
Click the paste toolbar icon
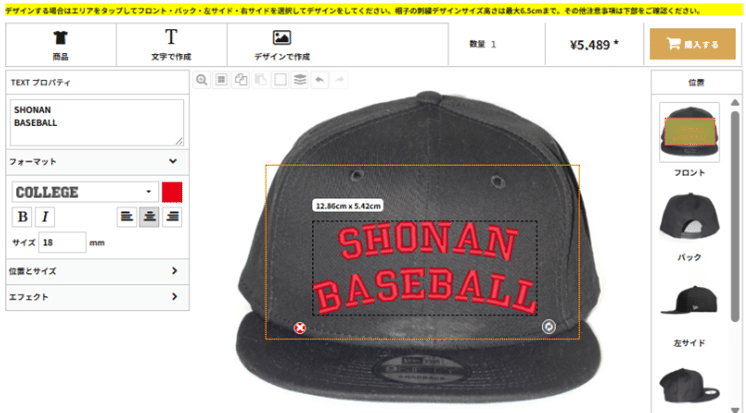click(260, 80)
